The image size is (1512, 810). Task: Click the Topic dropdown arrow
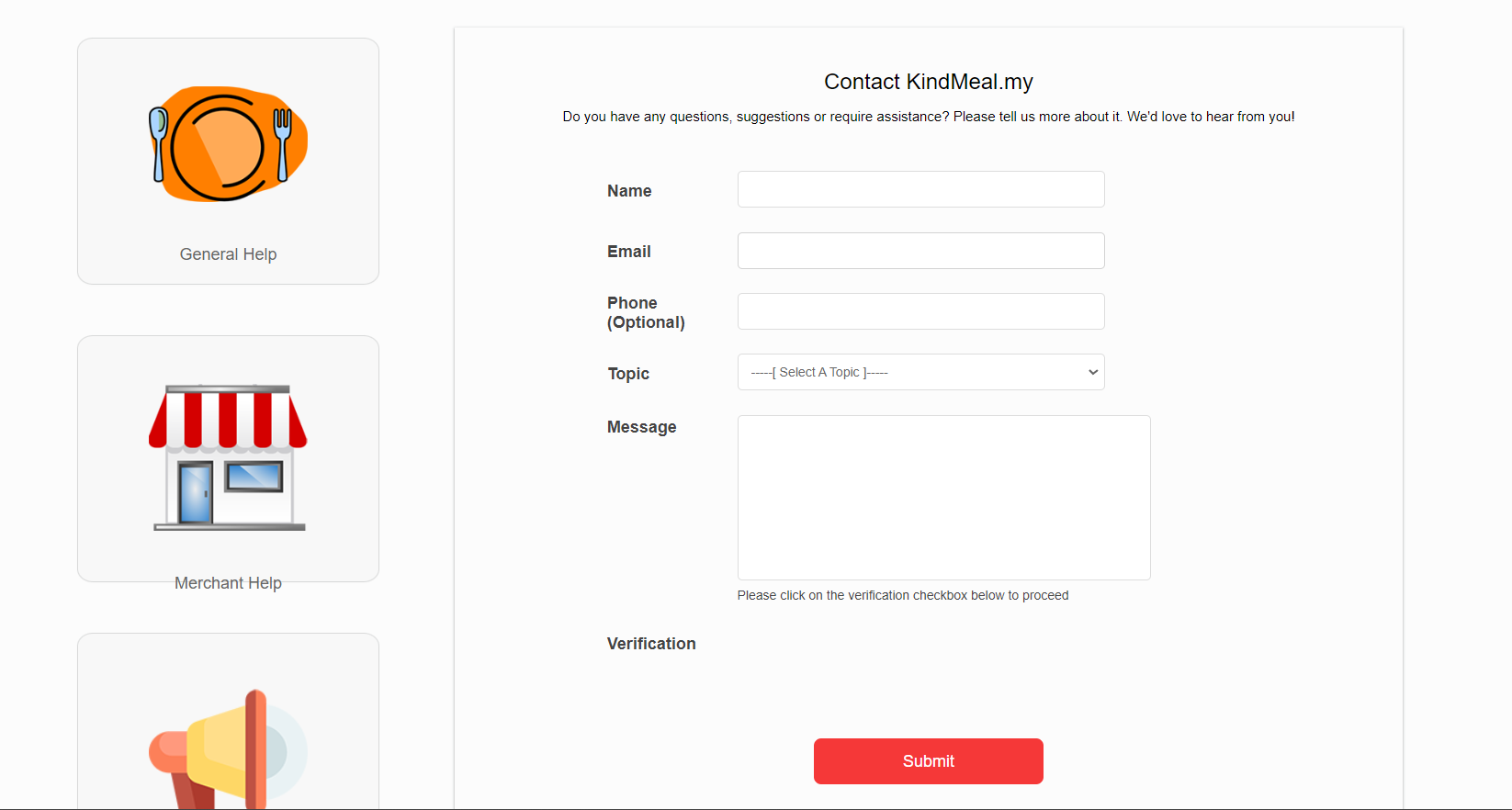click(1093, 372)
